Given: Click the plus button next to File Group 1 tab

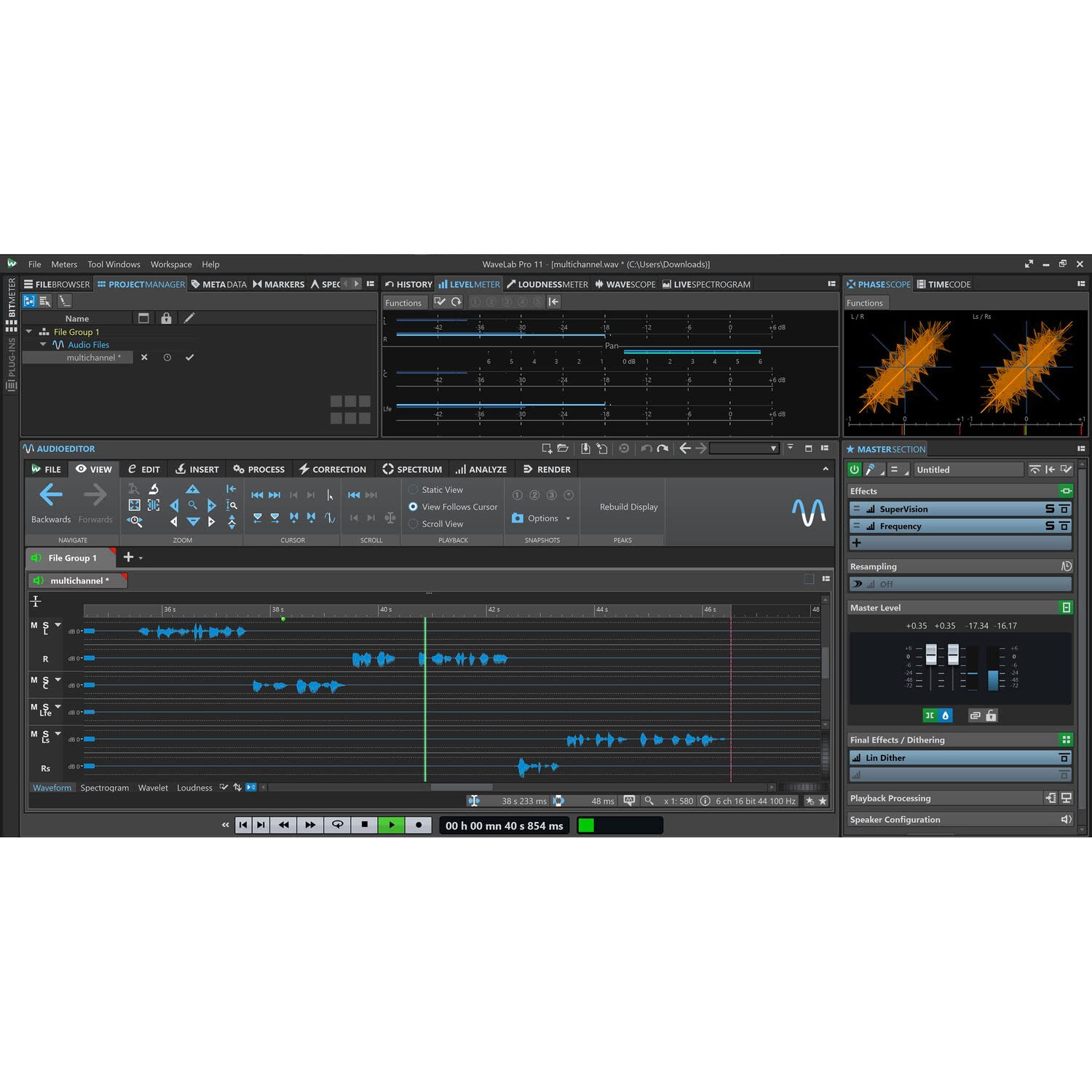Looking at the screenshot, I should click(x=128, y=558).
